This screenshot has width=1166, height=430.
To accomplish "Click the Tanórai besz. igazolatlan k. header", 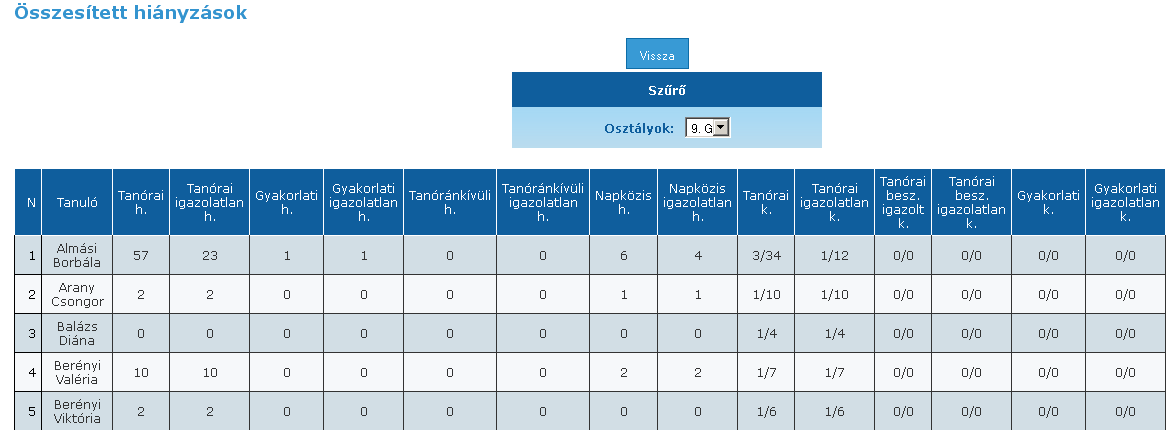I will [x=971, y=202].
